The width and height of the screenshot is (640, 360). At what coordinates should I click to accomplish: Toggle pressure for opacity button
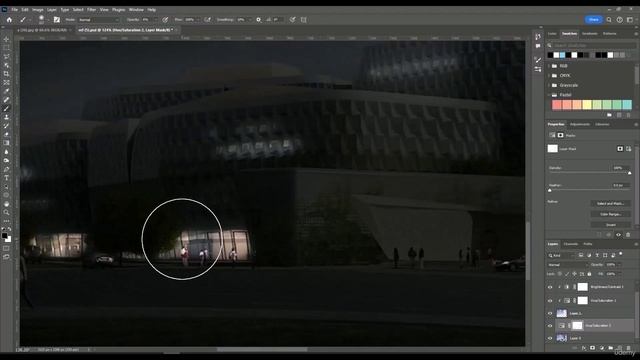tap(165, 20)
